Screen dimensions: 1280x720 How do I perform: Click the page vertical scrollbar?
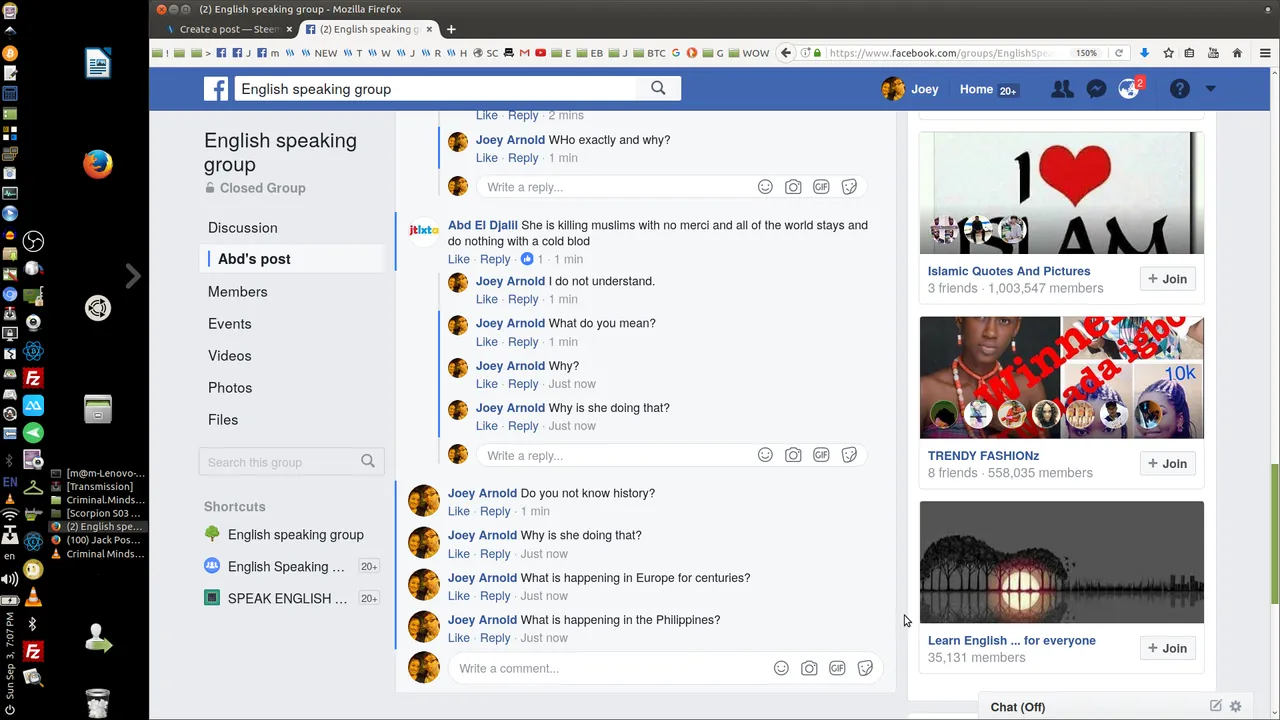(x=1273, y=535)
